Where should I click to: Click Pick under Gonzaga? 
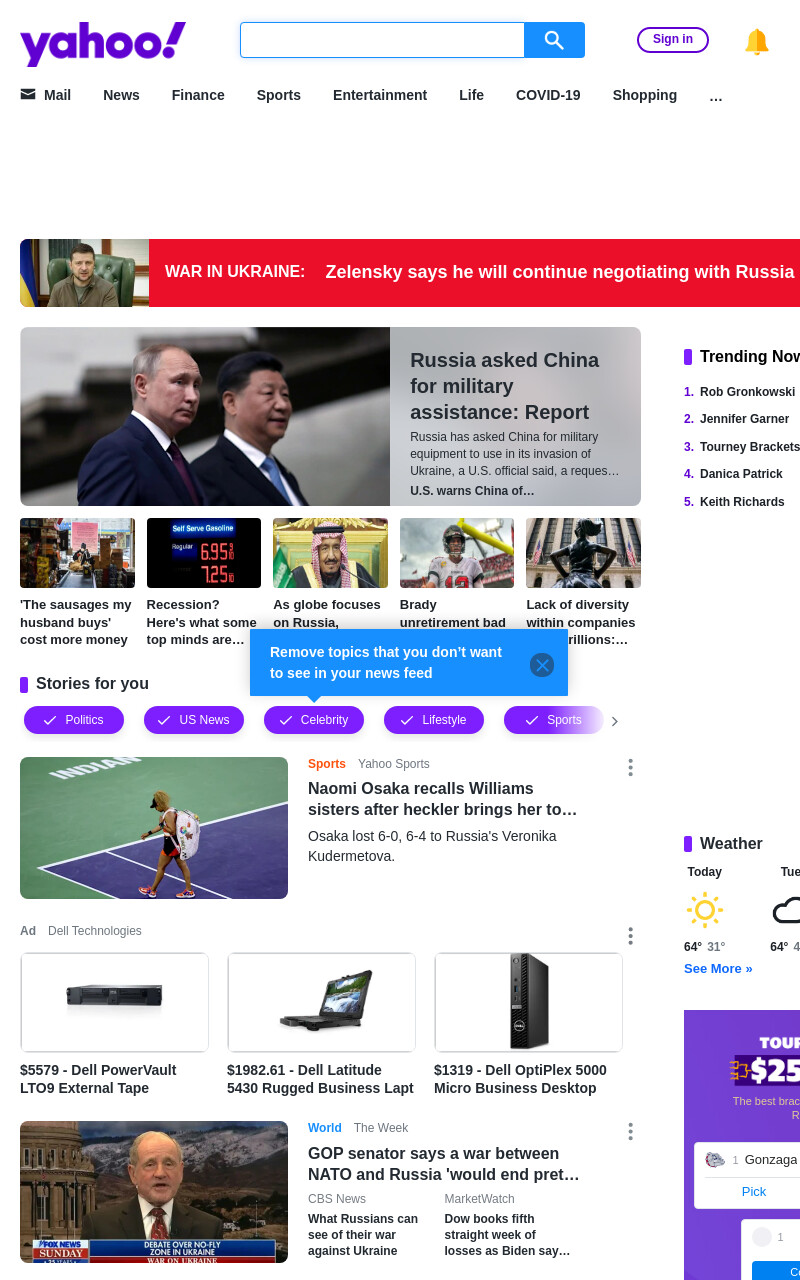[754, 1192]
